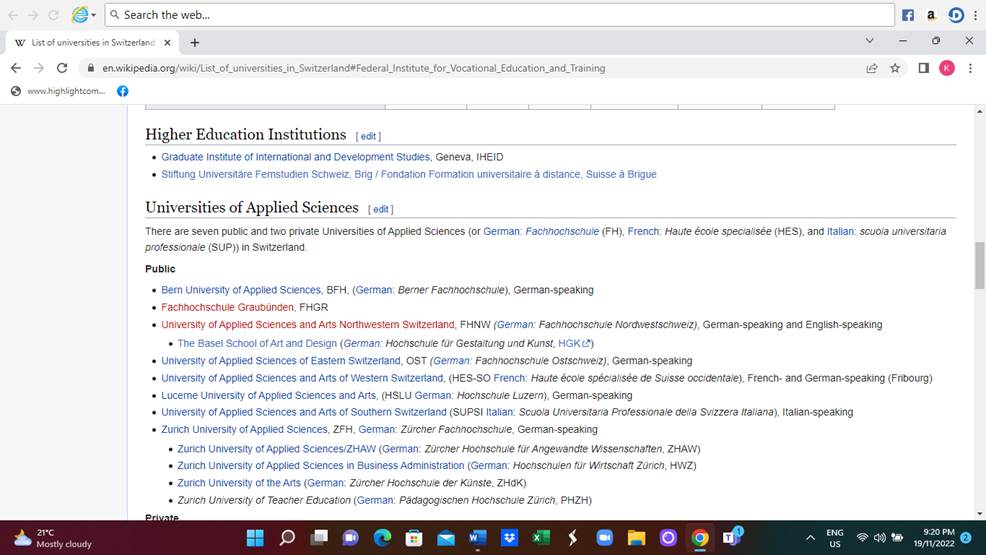Open Excel from taskbar
The width and height of the screenshot is (986, 555).
click(x=541, y=538)
